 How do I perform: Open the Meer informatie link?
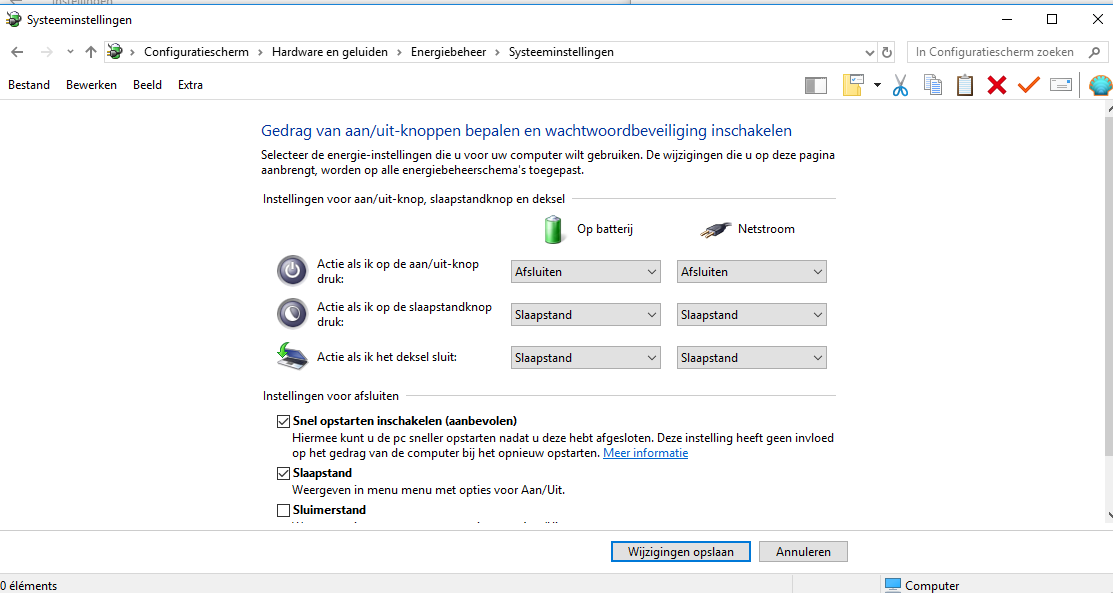coord(645,453)
